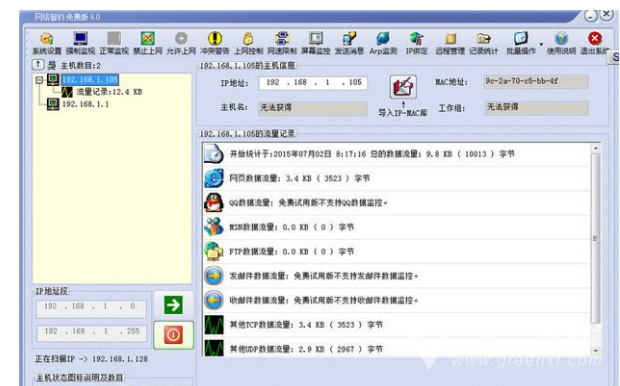This screenshot has width=620, height=386.
Task: Open the Arp监测 monitoring icon
Action: pos(383,43)
